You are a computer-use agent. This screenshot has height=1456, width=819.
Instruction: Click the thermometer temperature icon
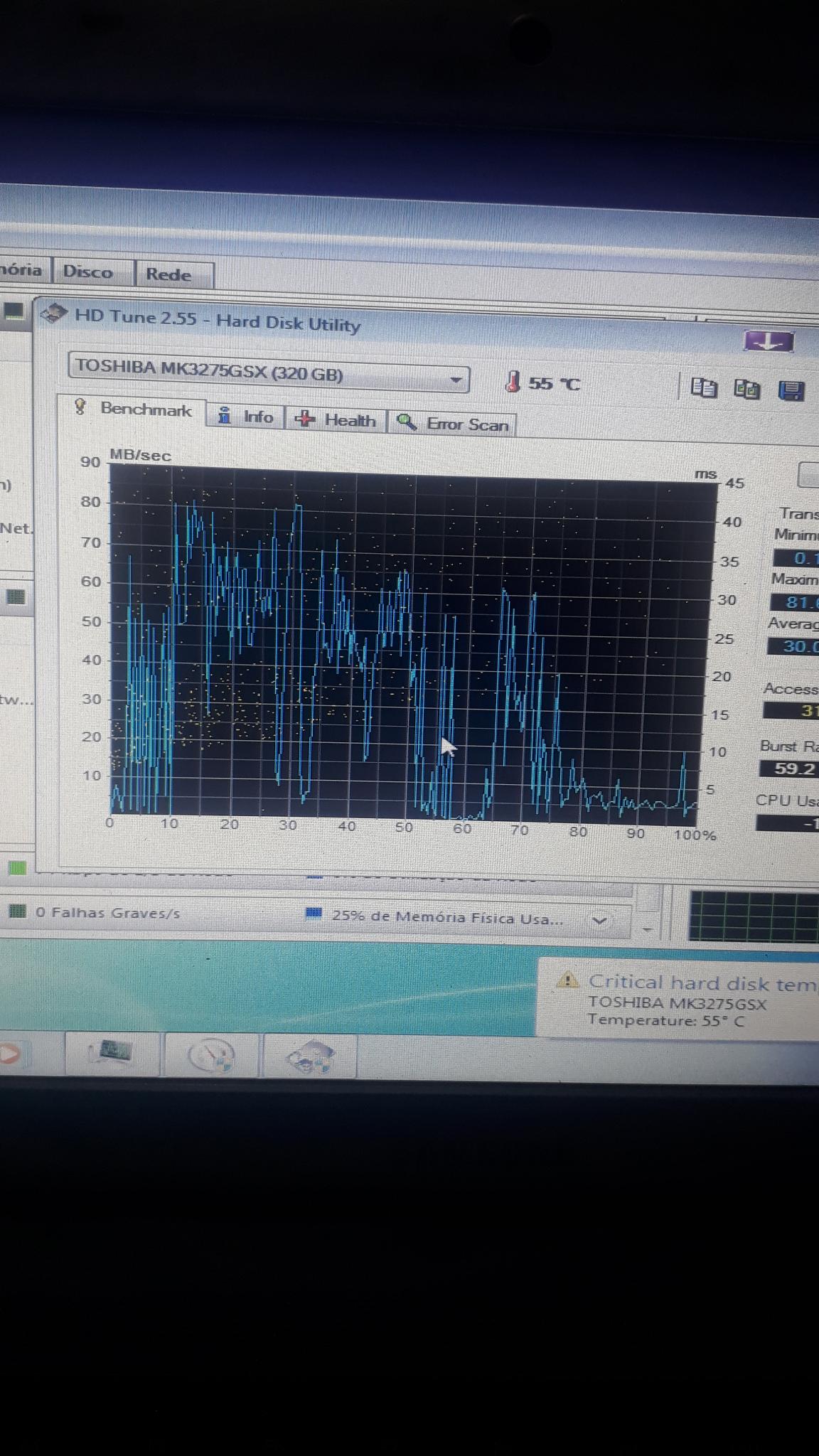512,382
